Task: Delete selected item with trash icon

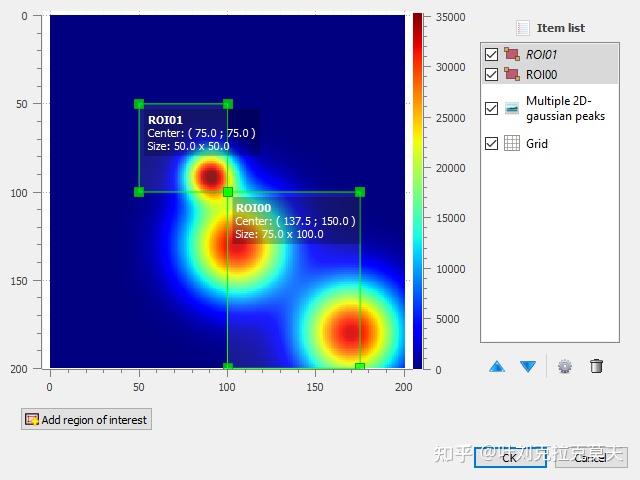Action: [596, 366]
